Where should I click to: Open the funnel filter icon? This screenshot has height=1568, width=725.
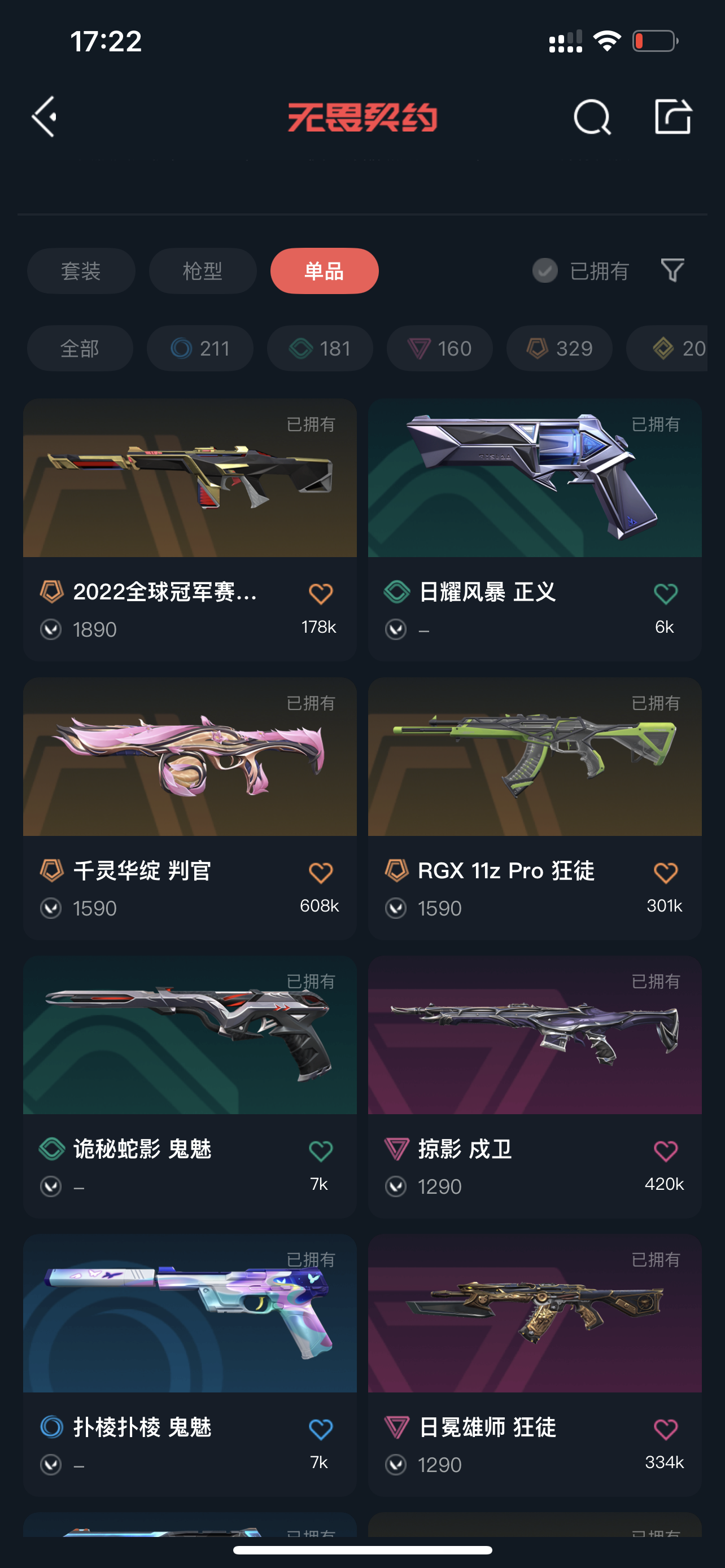click(x=672, y=270)
